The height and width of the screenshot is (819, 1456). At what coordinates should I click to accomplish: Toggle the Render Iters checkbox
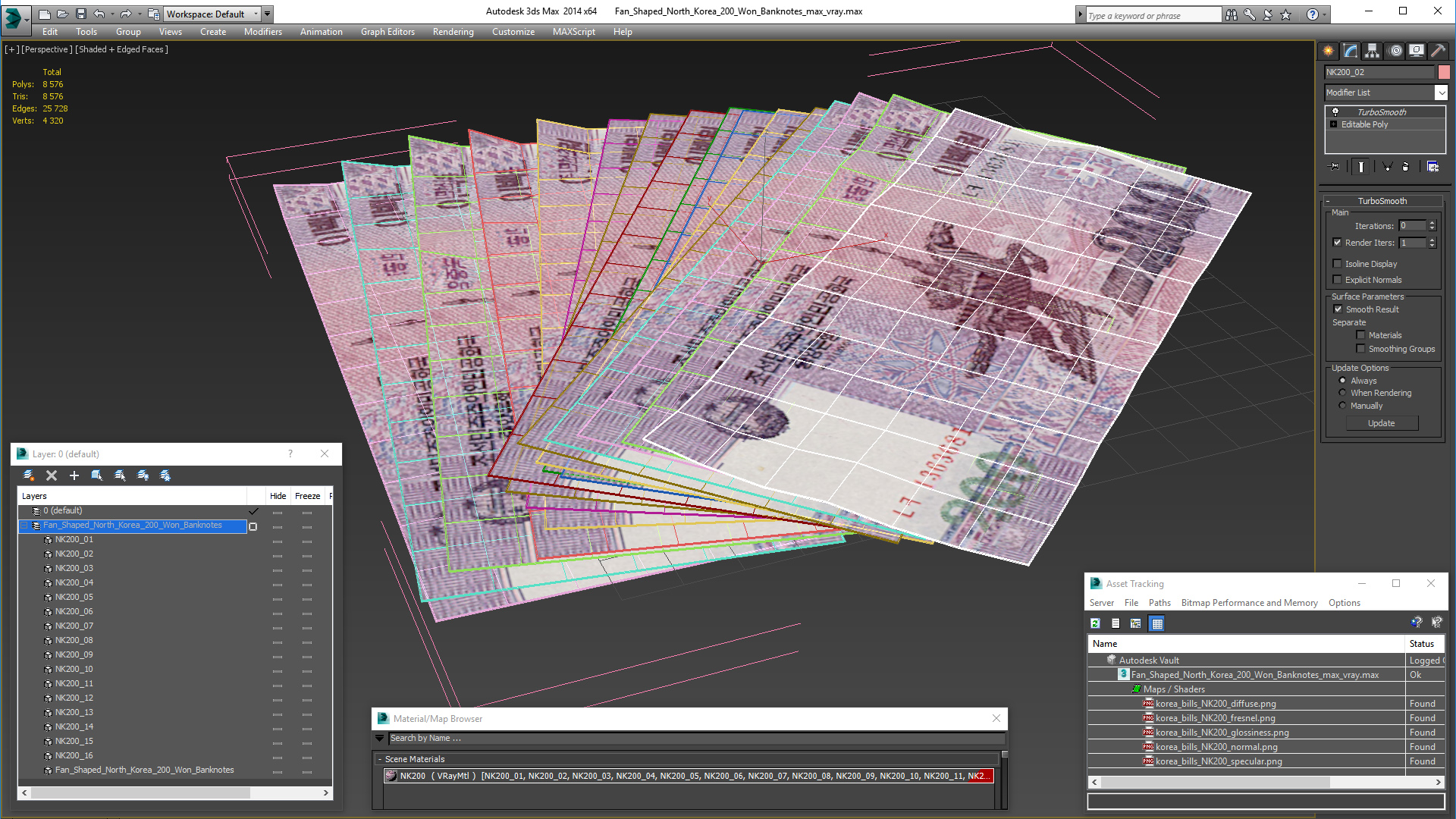pyautogui.click(x=1337, y=243)
